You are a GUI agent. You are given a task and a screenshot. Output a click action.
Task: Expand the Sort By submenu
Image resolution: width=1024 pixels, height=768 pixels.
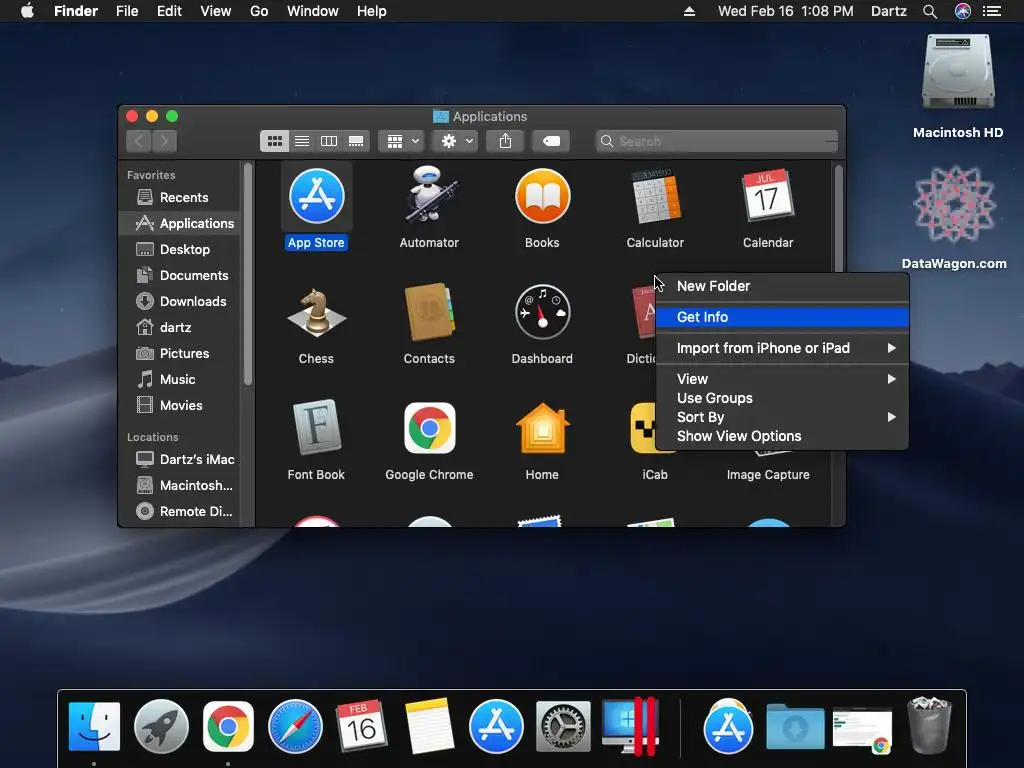782,417
